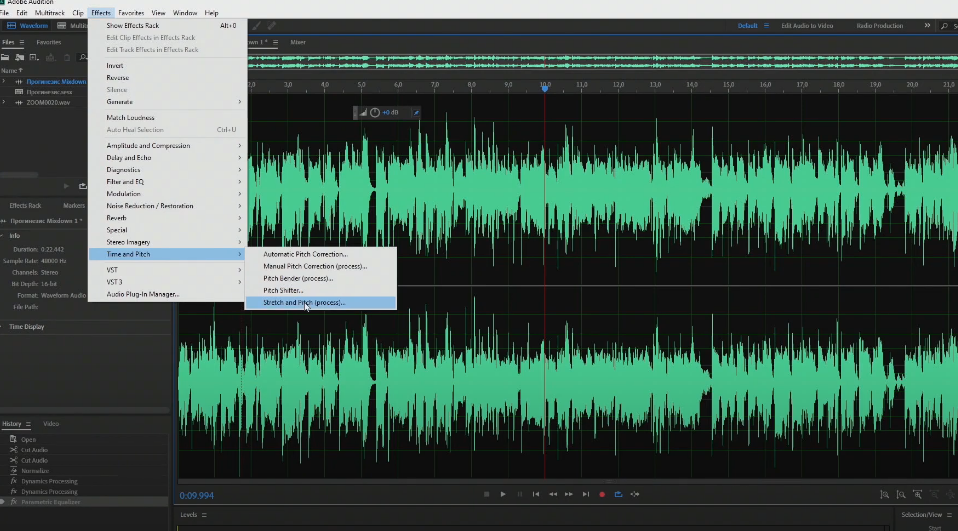Click the workspace overflow double-chevron

point(927,26)
